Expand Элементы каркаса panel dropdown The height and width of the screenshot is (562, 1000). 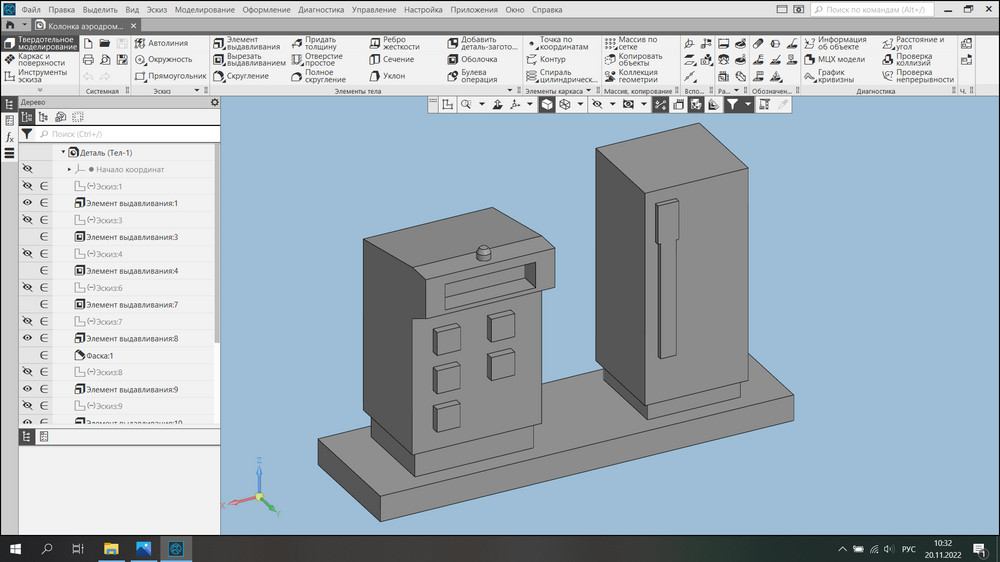click(588, 91)
